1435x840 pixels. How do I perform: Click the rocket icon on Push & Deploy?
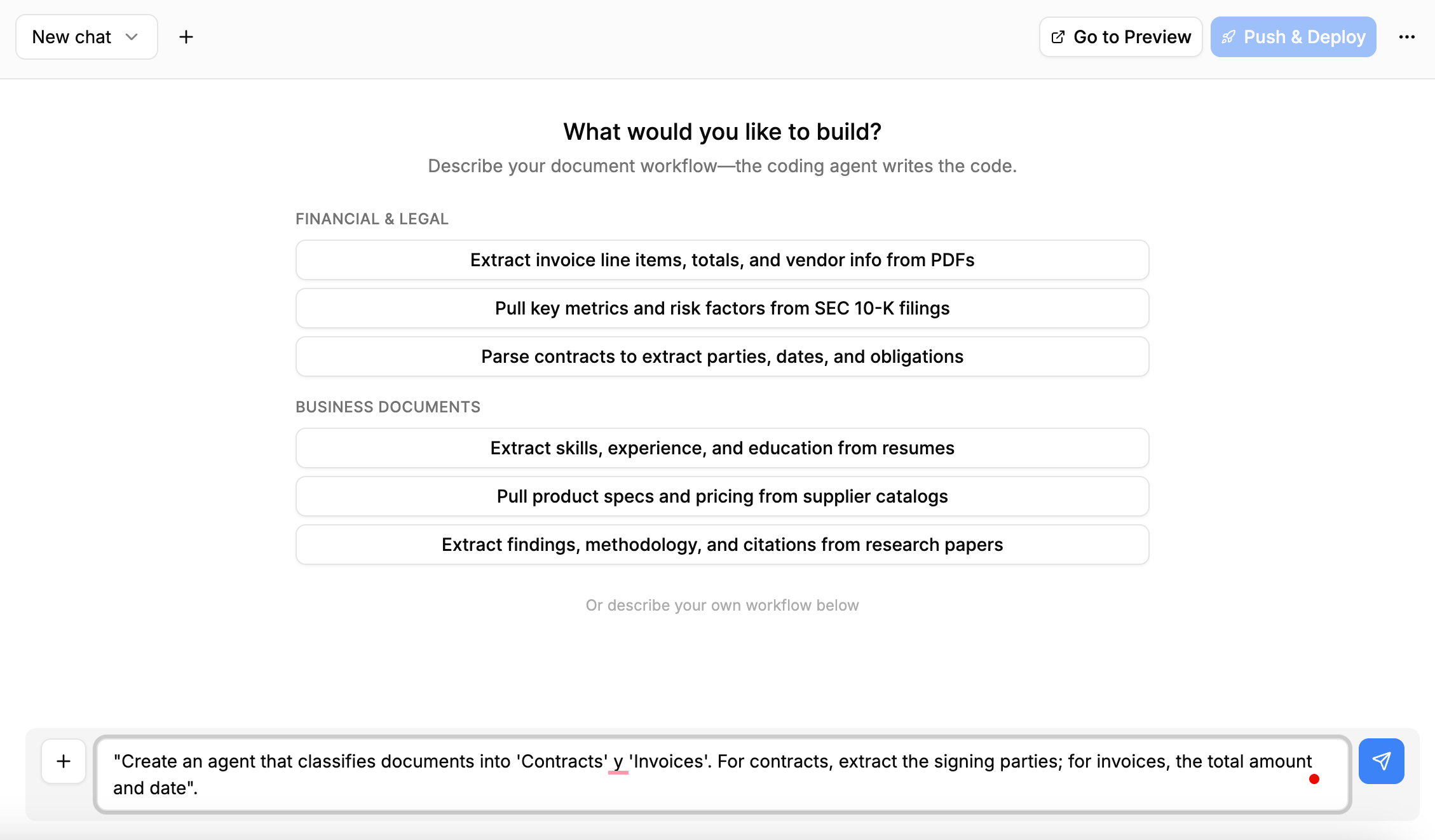pyautogui.click(x=1228, y=37)
